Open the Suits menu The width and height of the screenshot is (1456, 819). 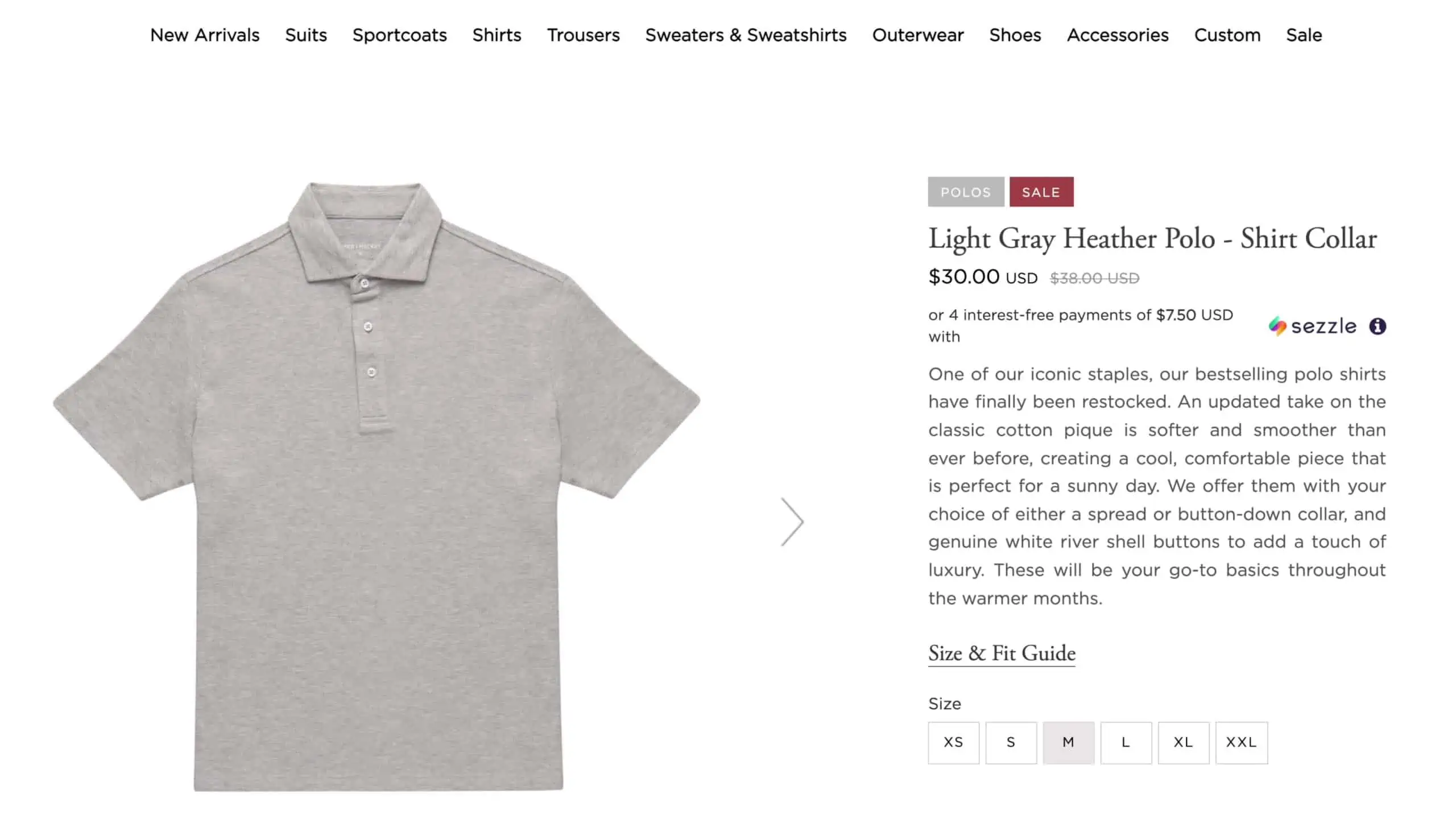click(x=305, y=35)
